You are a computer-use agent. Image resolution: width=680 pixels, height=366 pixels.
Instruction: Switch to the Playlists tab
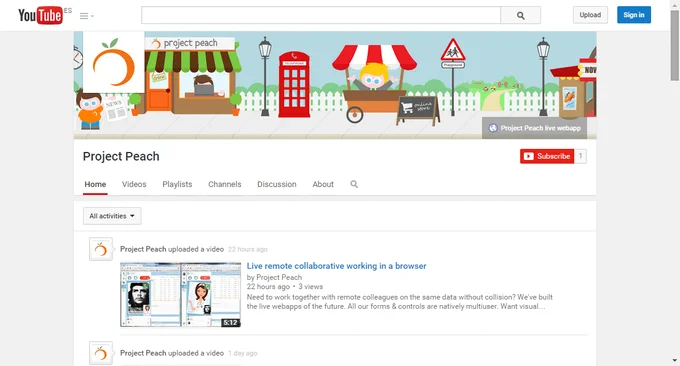(177, 184)
